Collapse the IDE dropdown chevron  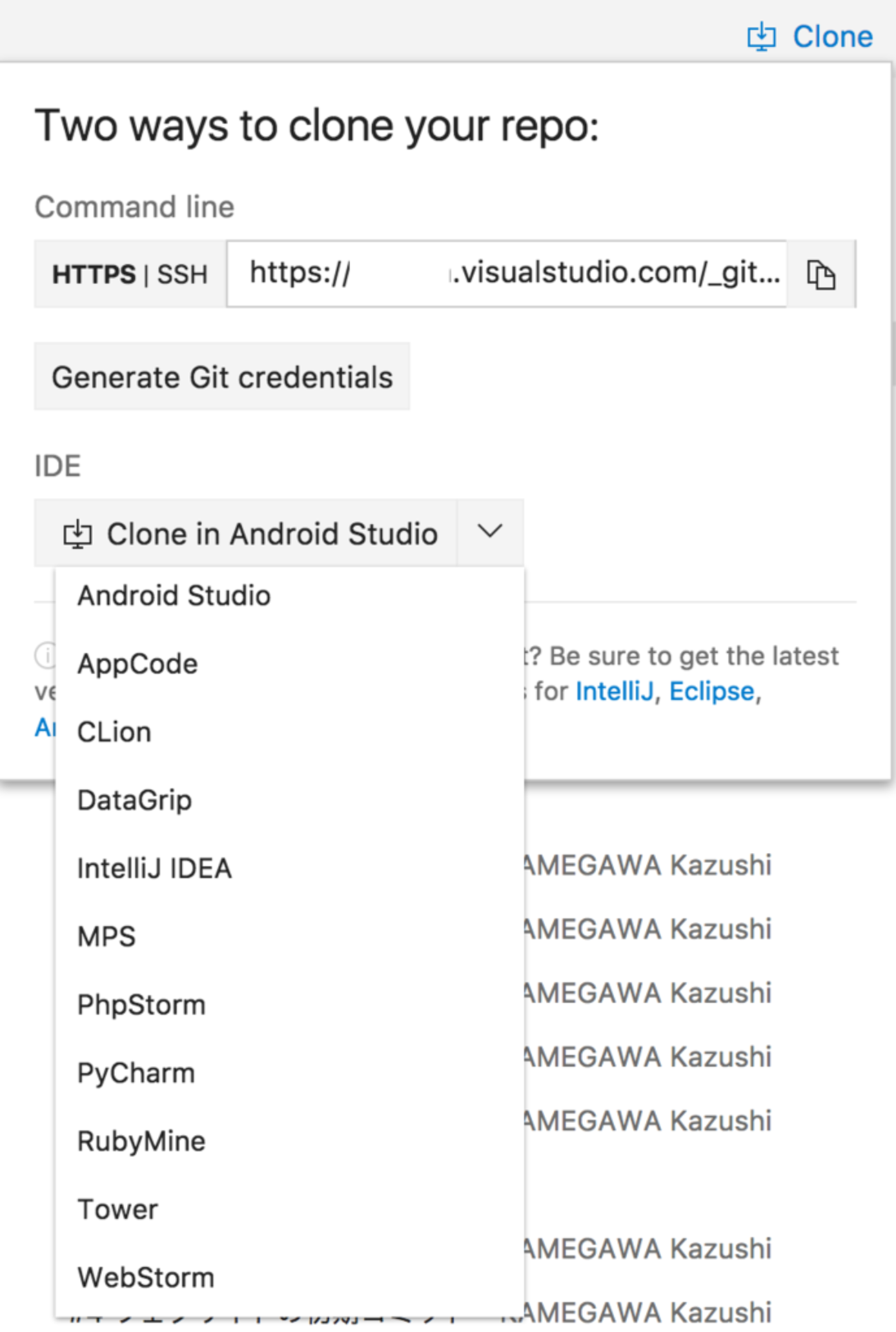490,532
